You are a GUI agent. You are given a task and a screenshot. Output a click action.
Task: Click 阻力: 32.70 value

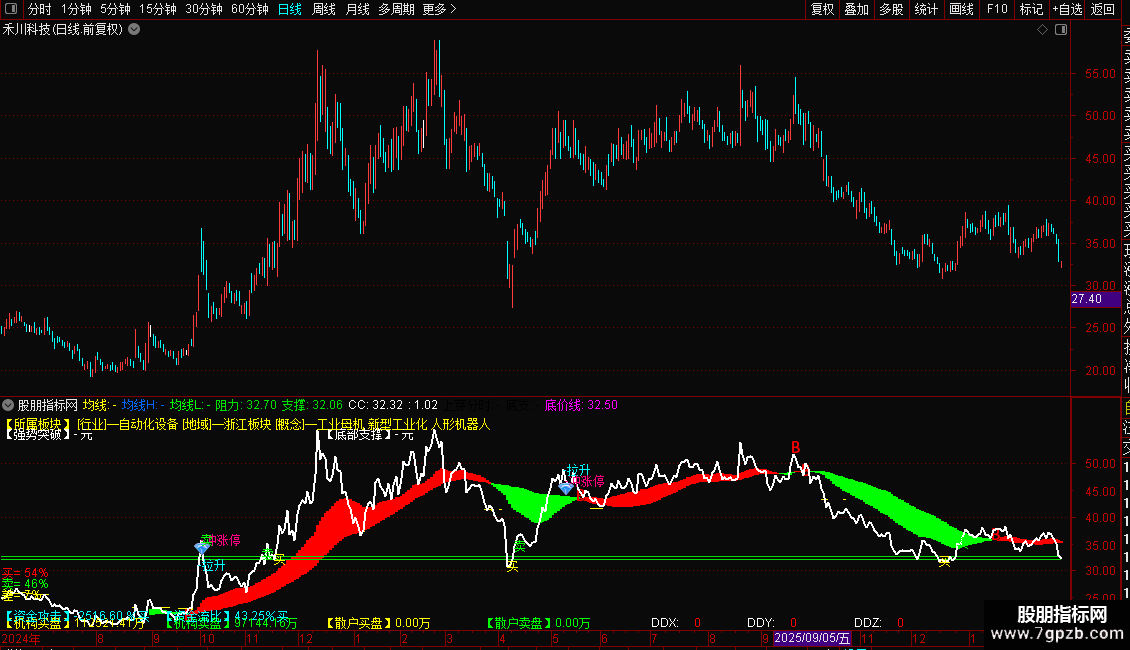coord(246,405)
